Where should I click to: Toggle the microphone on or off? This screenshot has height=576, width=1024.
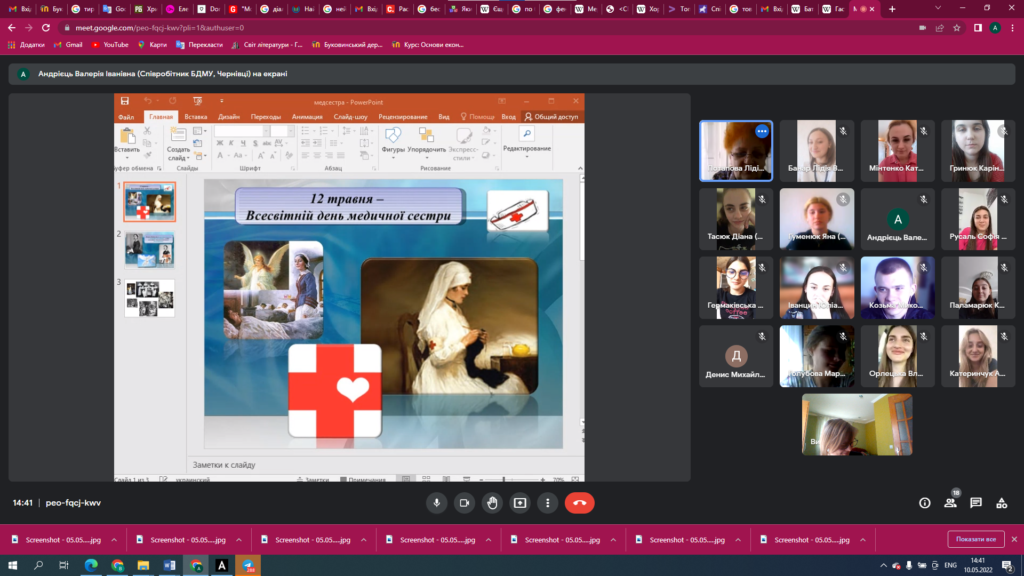[x=435, y=503]
